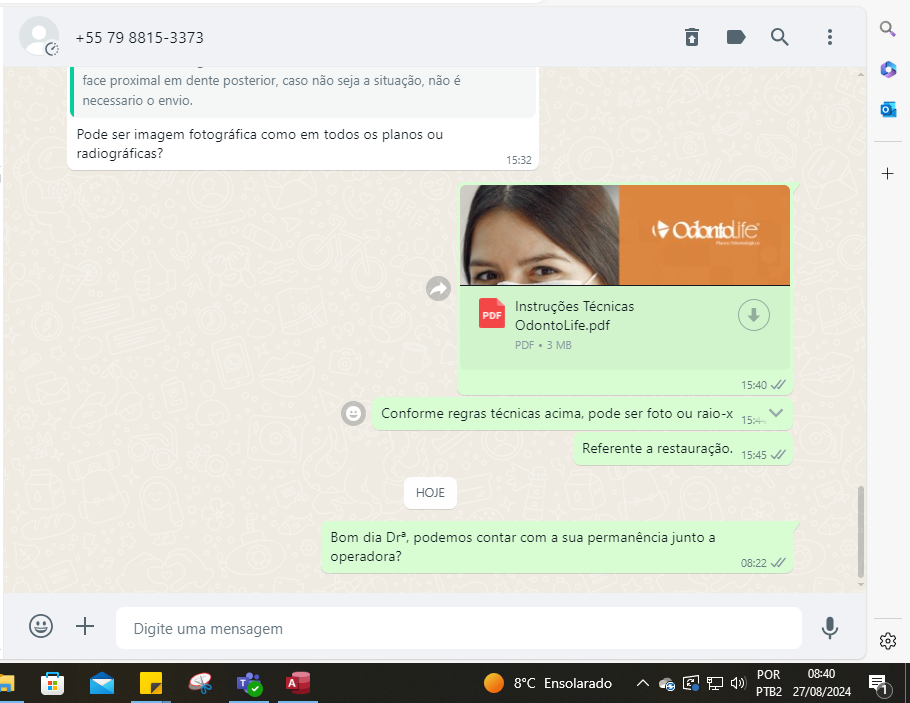The image size is (910, 703).
Task: React to message with emoji icon
Action: (353, 413)
